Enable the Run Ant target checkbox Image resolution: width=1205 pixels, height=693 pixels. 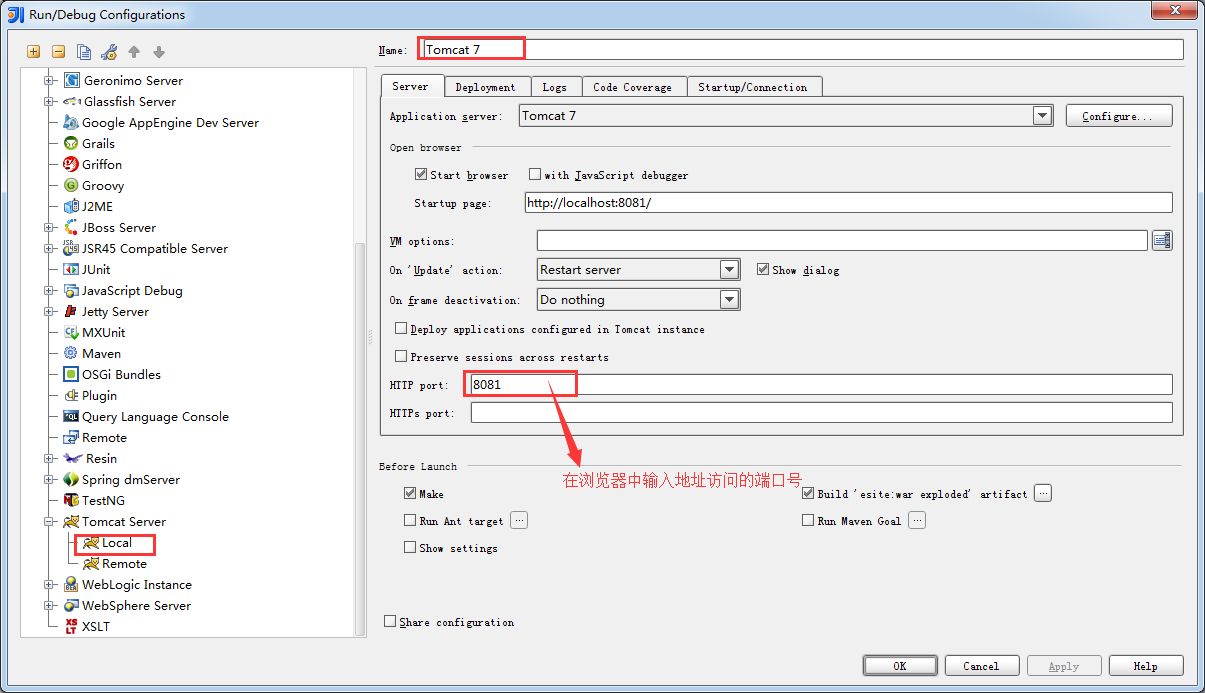[410, 520]
